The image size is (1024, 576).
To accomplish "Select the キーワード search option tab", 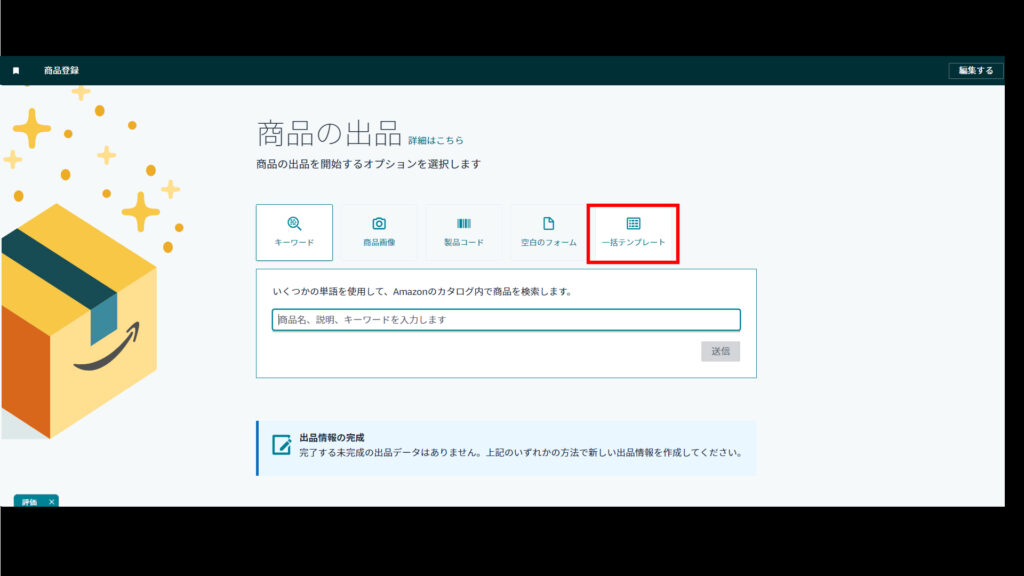I will pos(294,232).
